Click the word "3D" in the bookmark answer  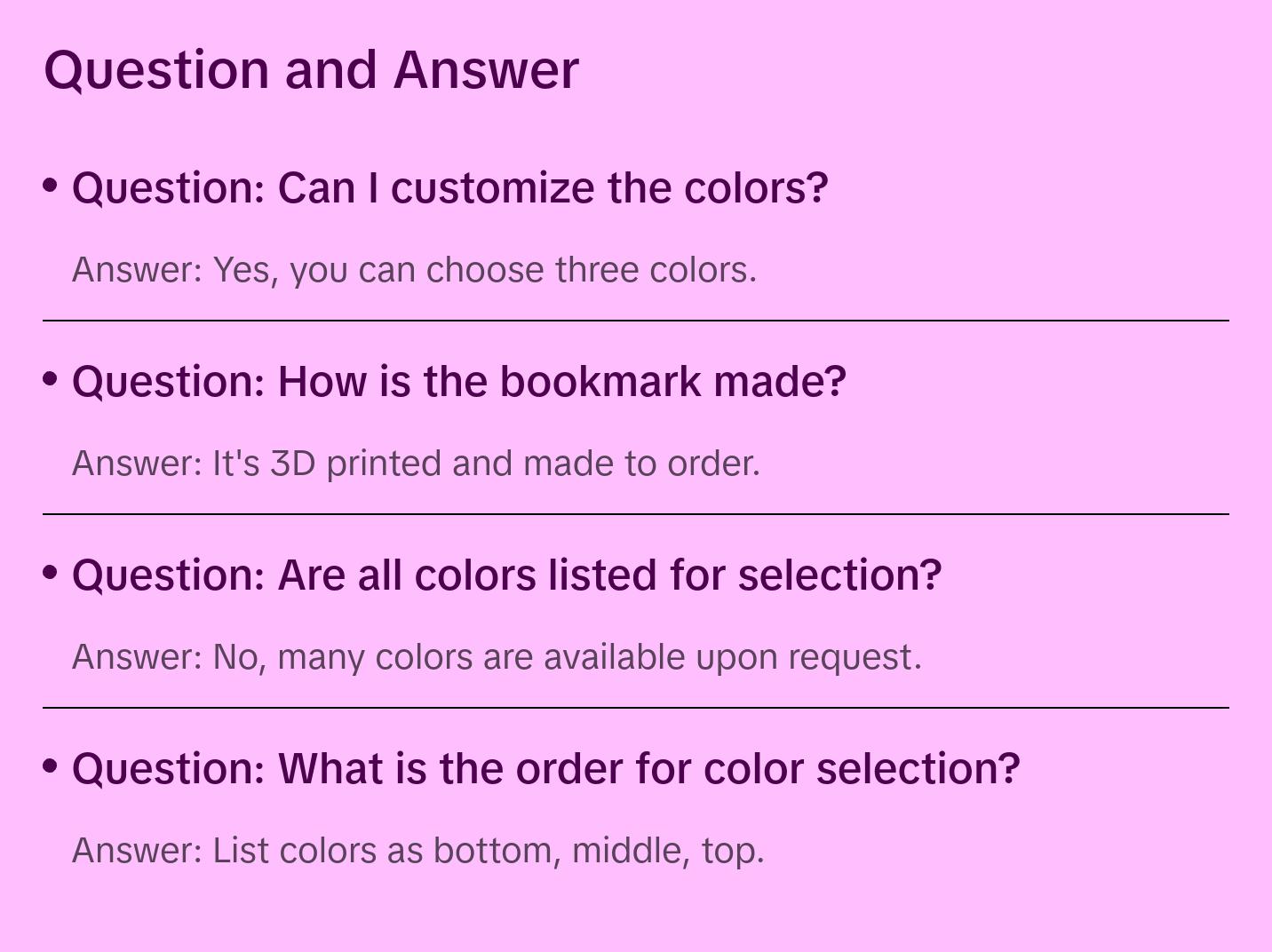(293, 464)
